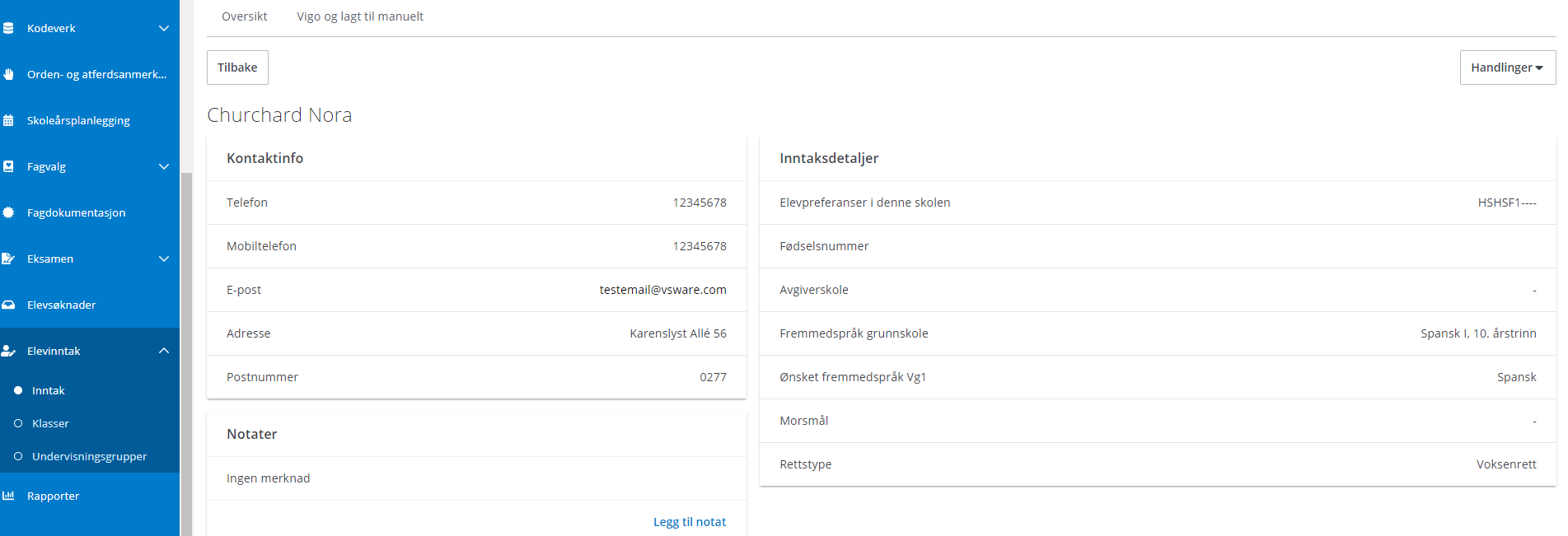
Task: Expand the Eksamen menu chevron
Action: [164, 259]
